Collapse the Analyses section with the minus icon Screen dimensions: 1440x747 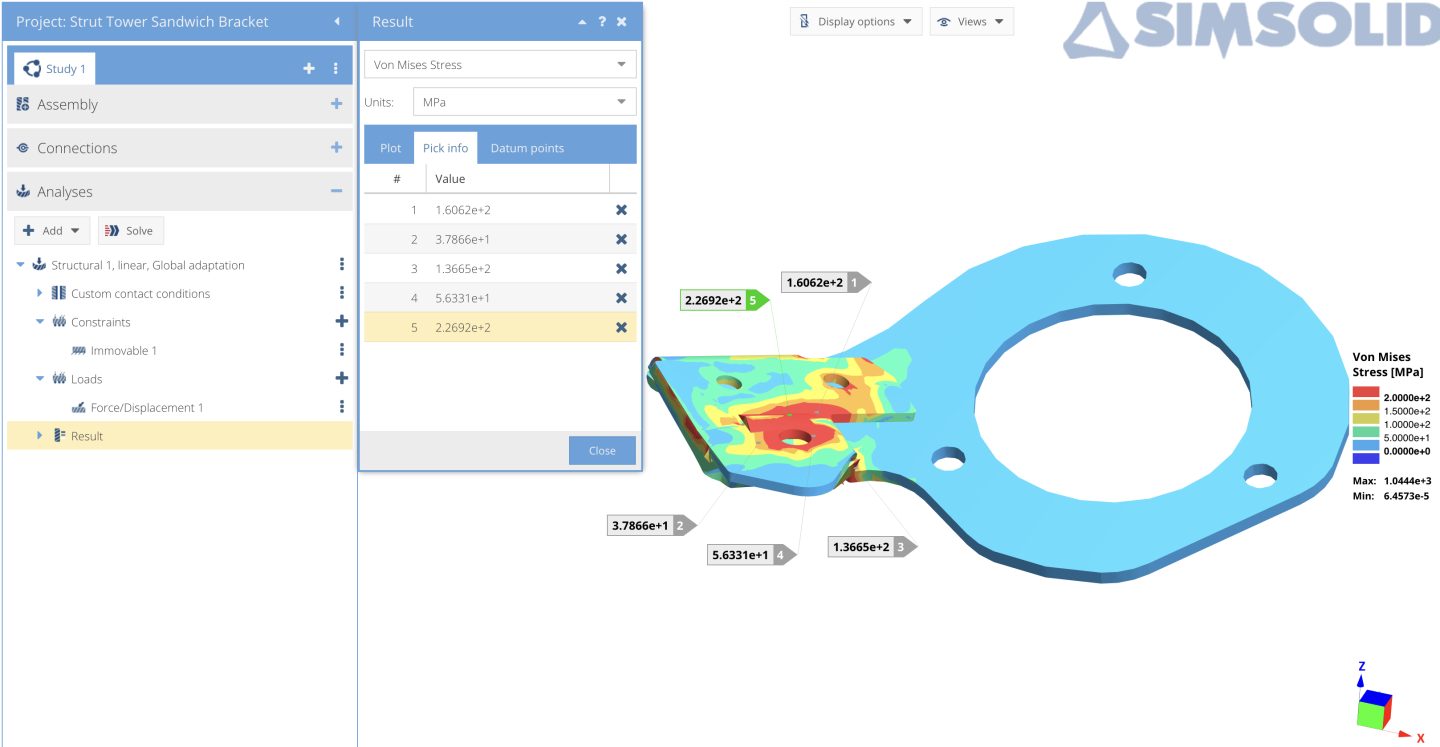[337, 191]
